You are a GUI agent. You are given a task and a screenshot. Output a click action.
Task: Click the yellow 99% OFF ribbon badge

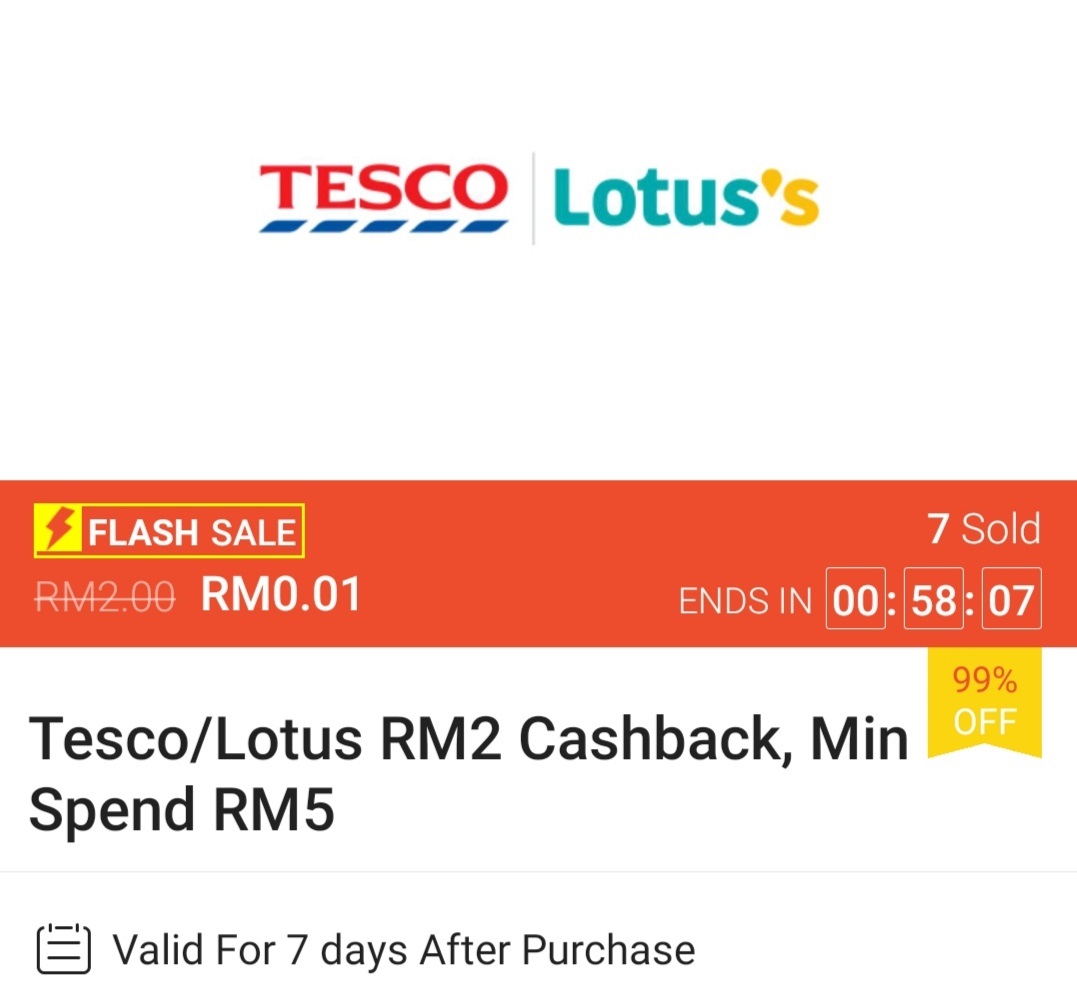985,701
